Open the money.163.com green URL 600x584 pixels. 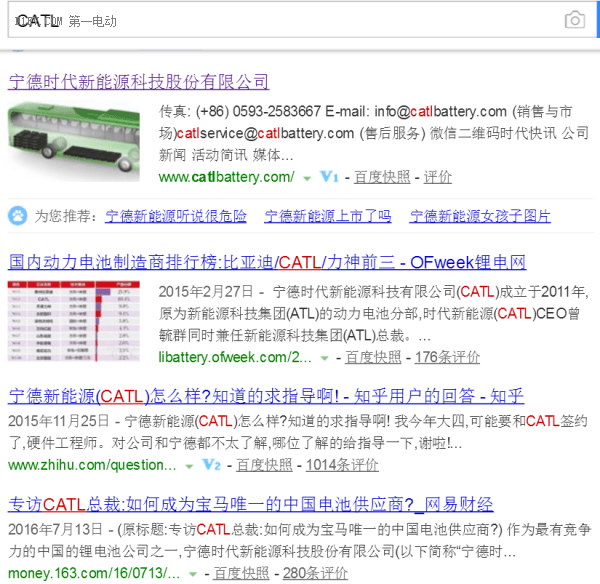click(94, 573)
